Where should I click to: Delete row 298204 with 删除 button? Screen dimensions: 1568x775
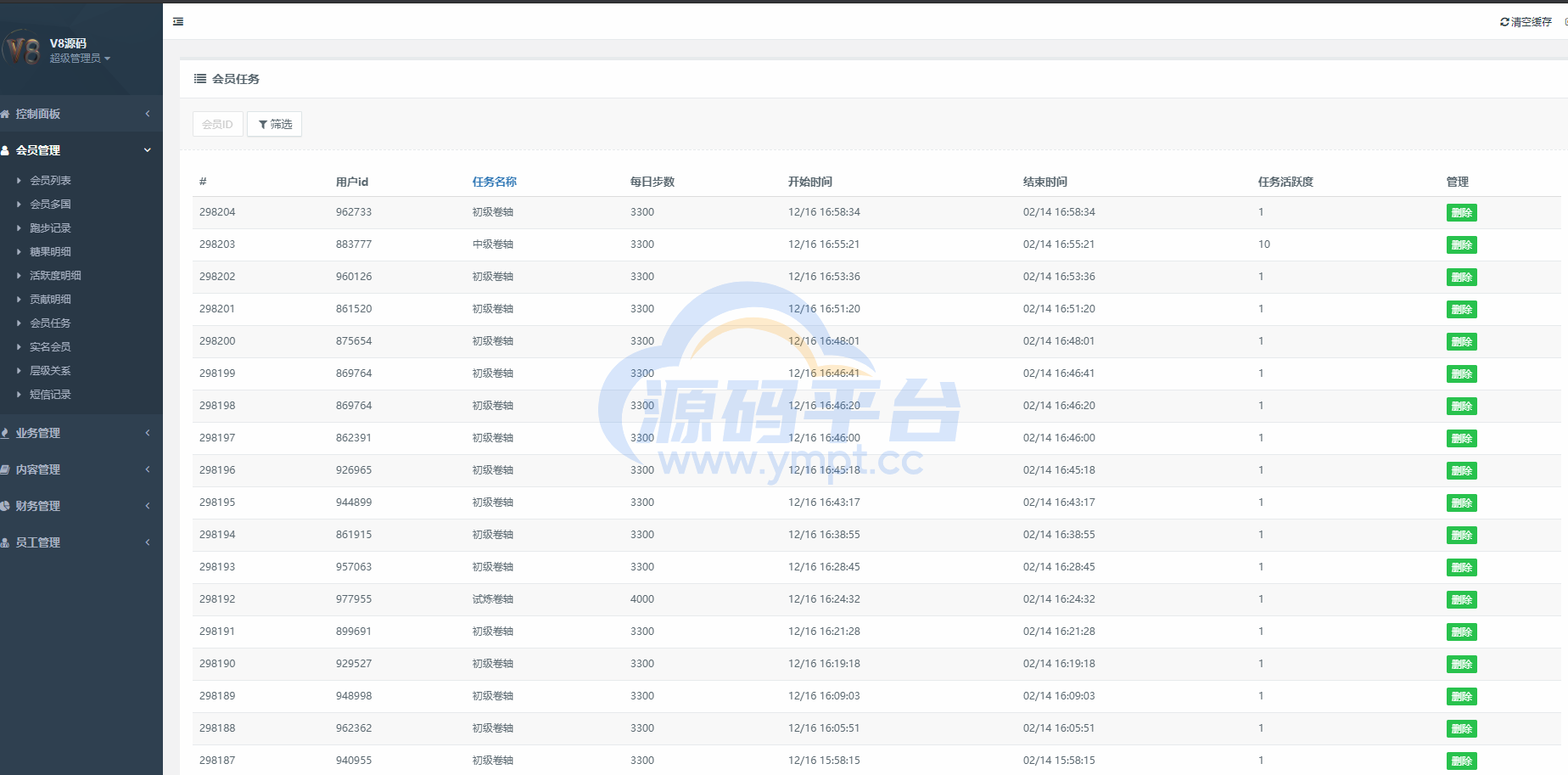[1461, 213]
